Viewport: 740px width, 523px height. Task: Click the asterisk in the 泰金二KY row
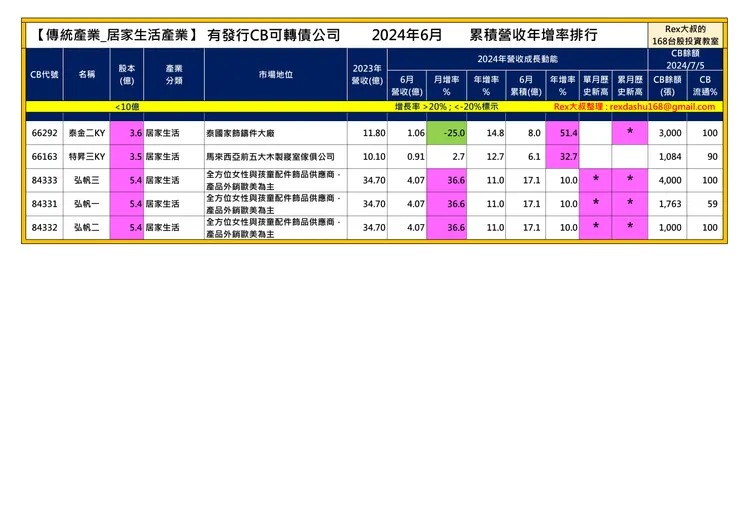(x=630, y=132)
